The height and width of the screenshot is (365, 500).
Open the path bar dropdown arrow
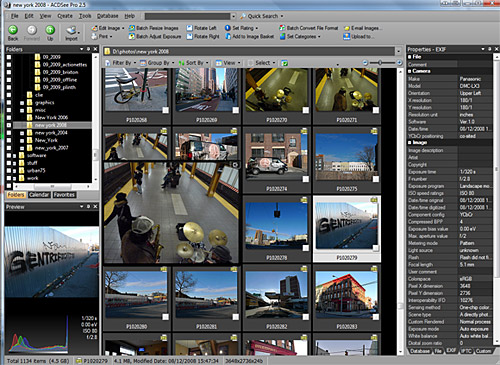[398, 51]
